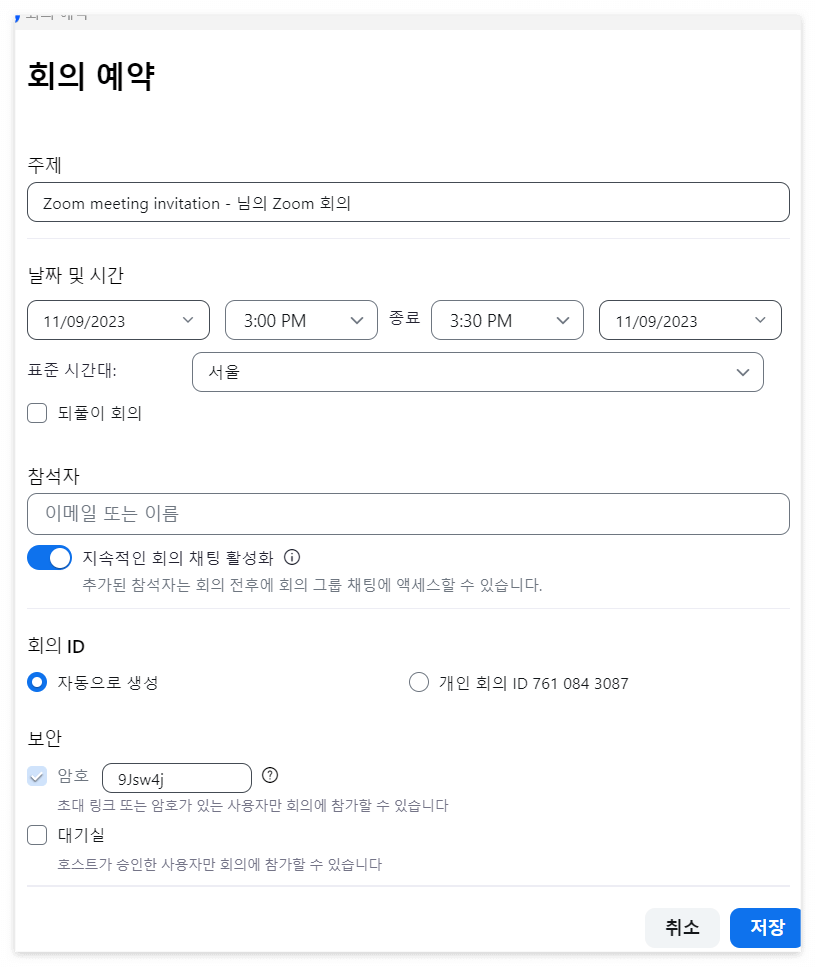Open the start date 11/09/2023 dropdown
816x967 pixels.
point(118,320)
